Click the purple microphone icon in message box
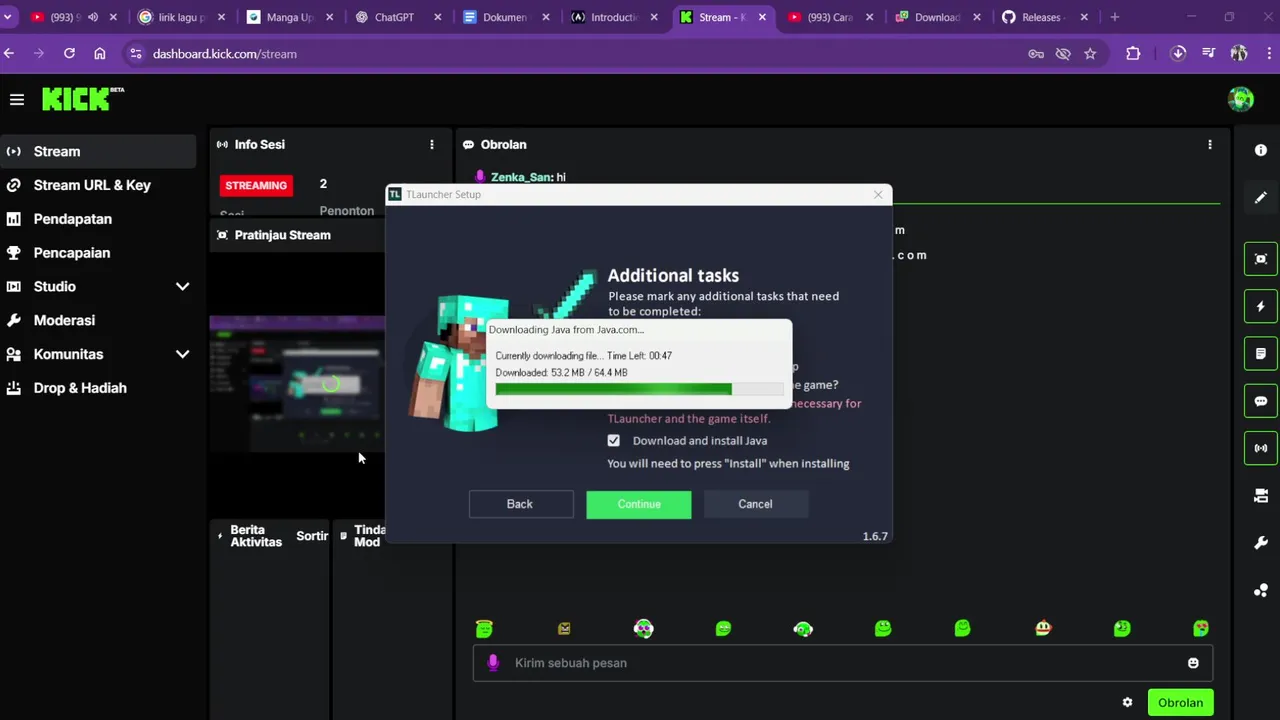The height and width of the screenshot is (720, 1280). coord(492,663)
